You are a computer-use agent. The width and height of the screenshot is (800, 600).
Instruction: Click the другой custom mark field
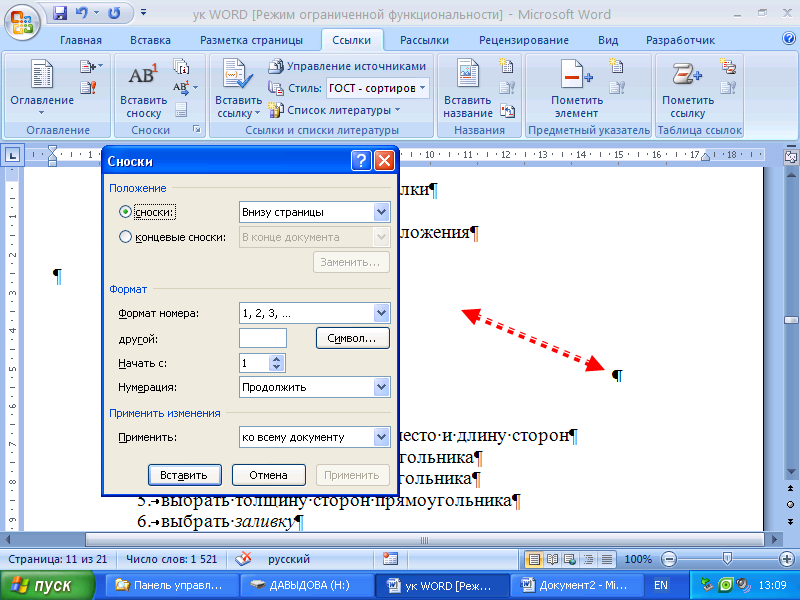click(x=263, y=338)
